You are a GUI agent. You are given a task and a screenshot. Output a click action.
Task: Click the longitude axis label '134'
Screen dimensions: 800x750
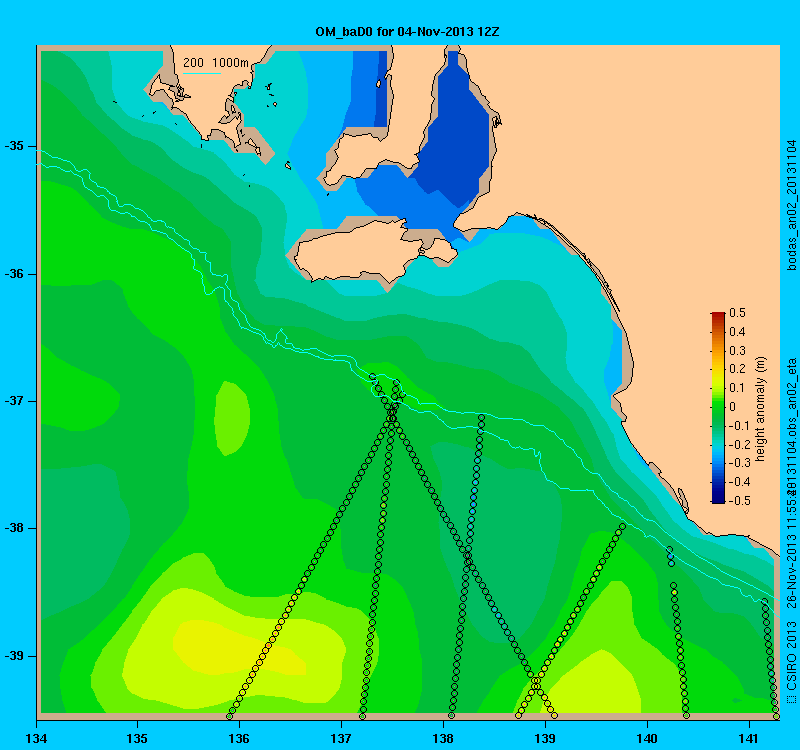pyautogui.click(x=36, y=738)
